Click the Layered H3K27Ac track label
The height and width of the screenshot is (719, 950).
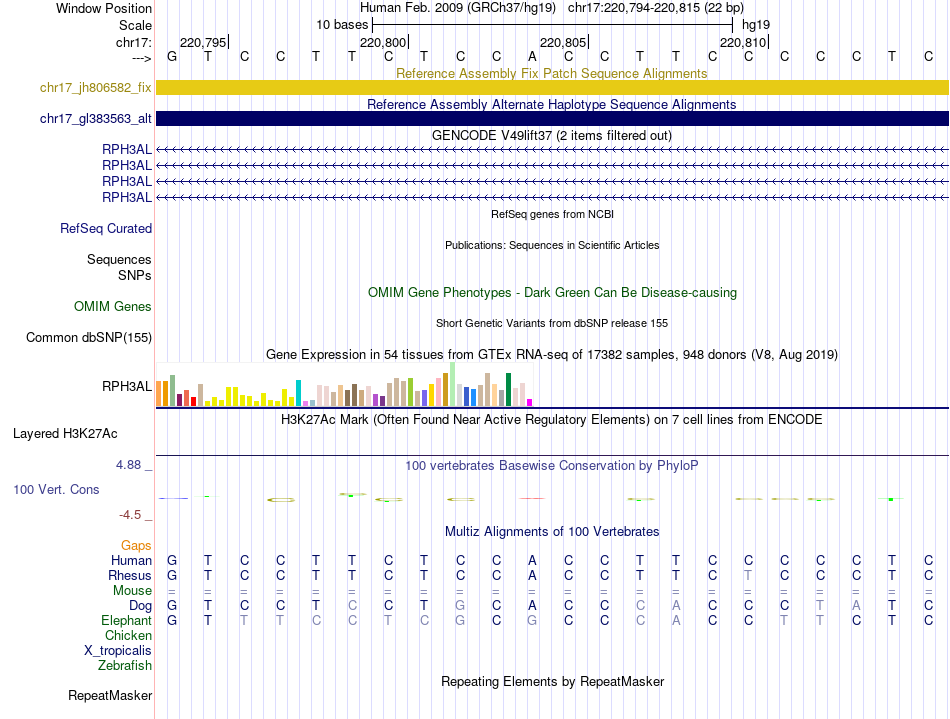pyautogui.click(x=65, y=434)
